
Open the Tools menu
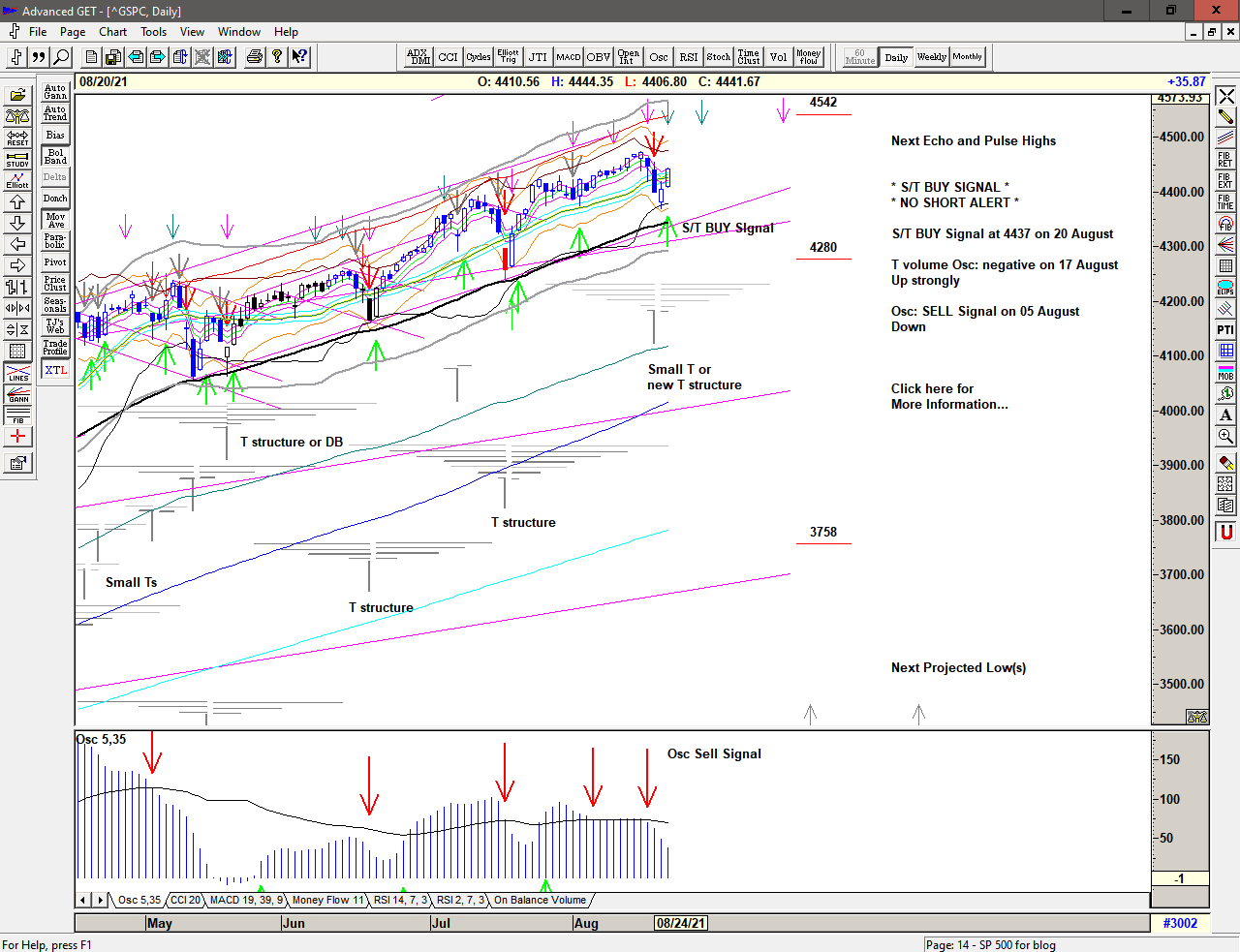153,32
